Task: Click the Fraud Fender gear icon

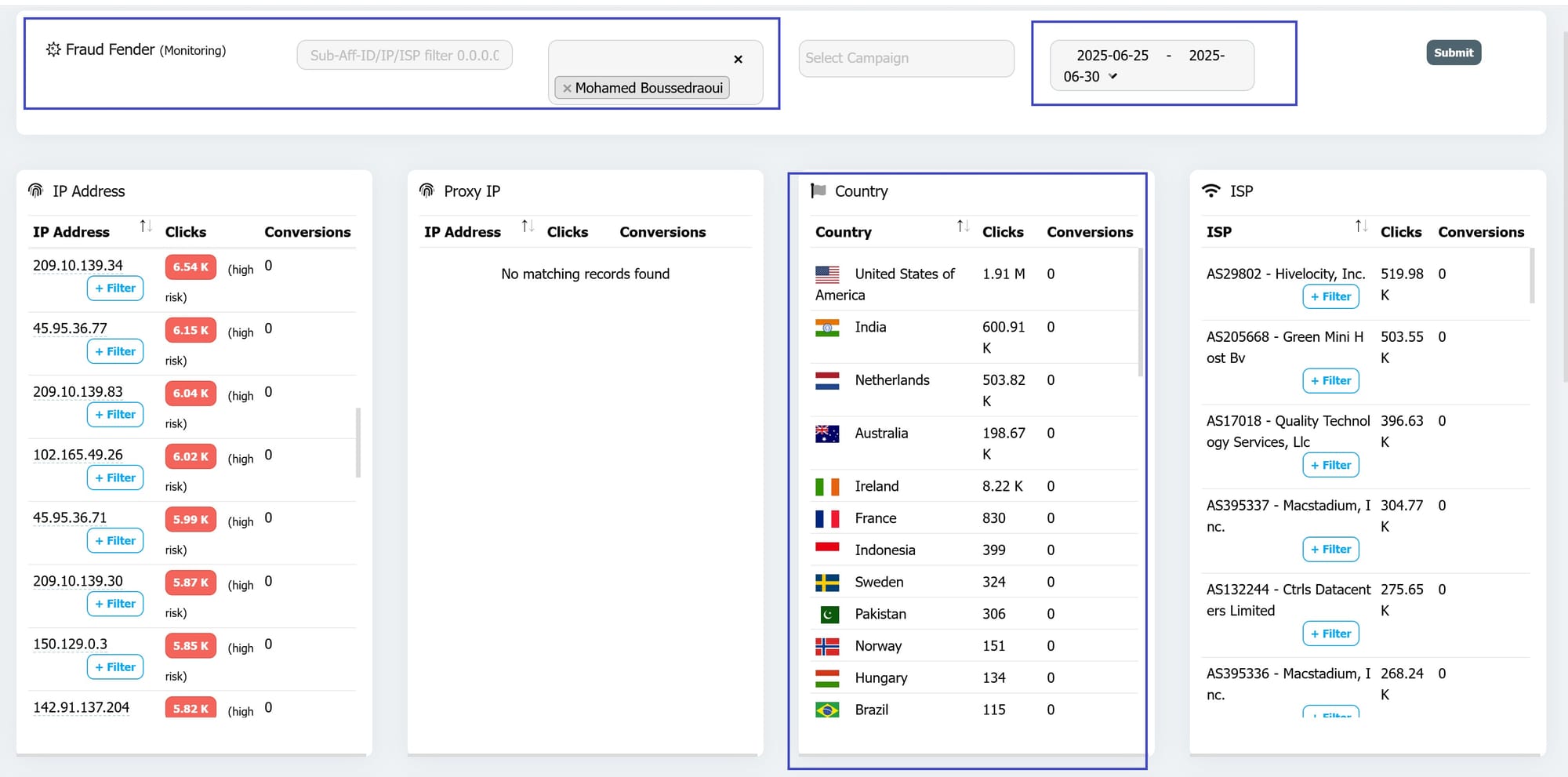Action: click(x=53, y=49)
